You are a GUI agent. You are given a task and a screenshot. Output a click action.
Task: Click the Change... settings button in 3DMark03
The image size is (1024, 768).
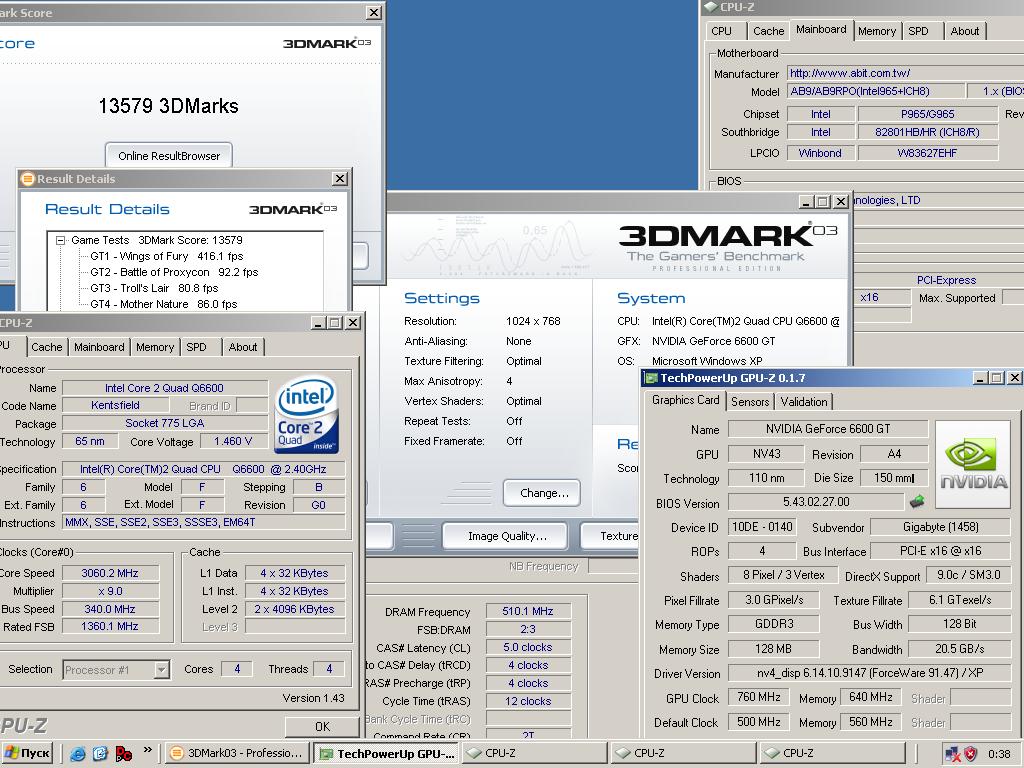543,493
